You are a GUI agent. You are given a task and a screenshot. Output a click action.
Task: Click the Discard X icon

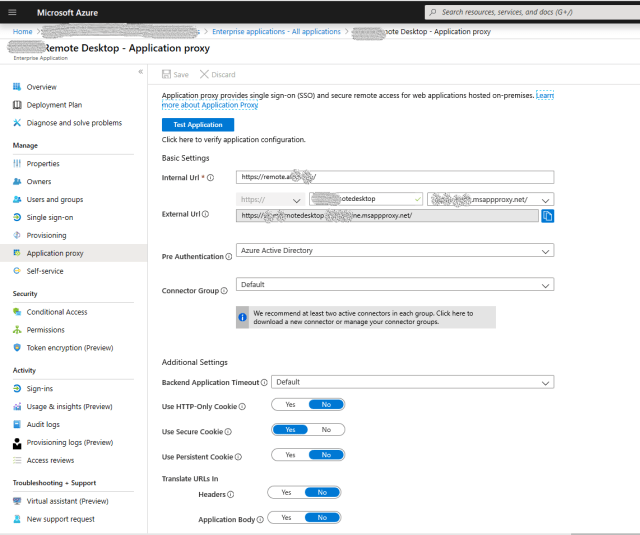click(x=205, y=74)
